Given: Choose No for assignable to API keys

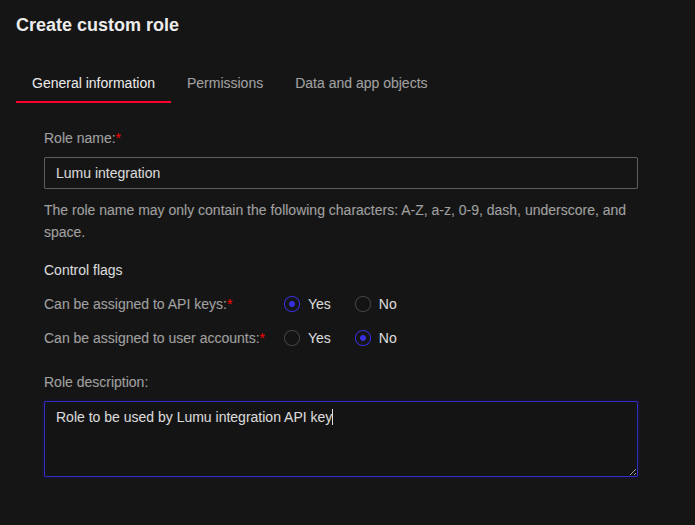Looking at the screenshot, I should [364, 304].
